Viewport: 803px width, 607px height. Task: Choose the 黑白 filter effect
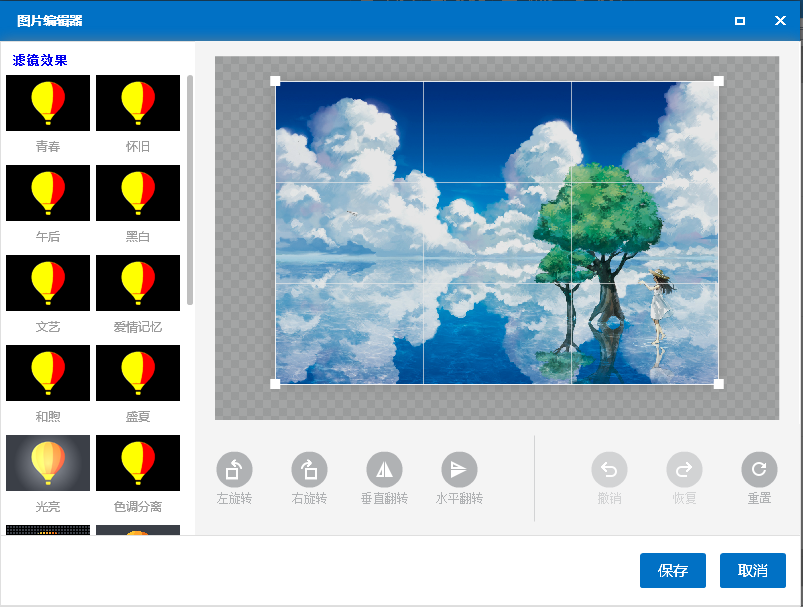click(x=138, y=193)
